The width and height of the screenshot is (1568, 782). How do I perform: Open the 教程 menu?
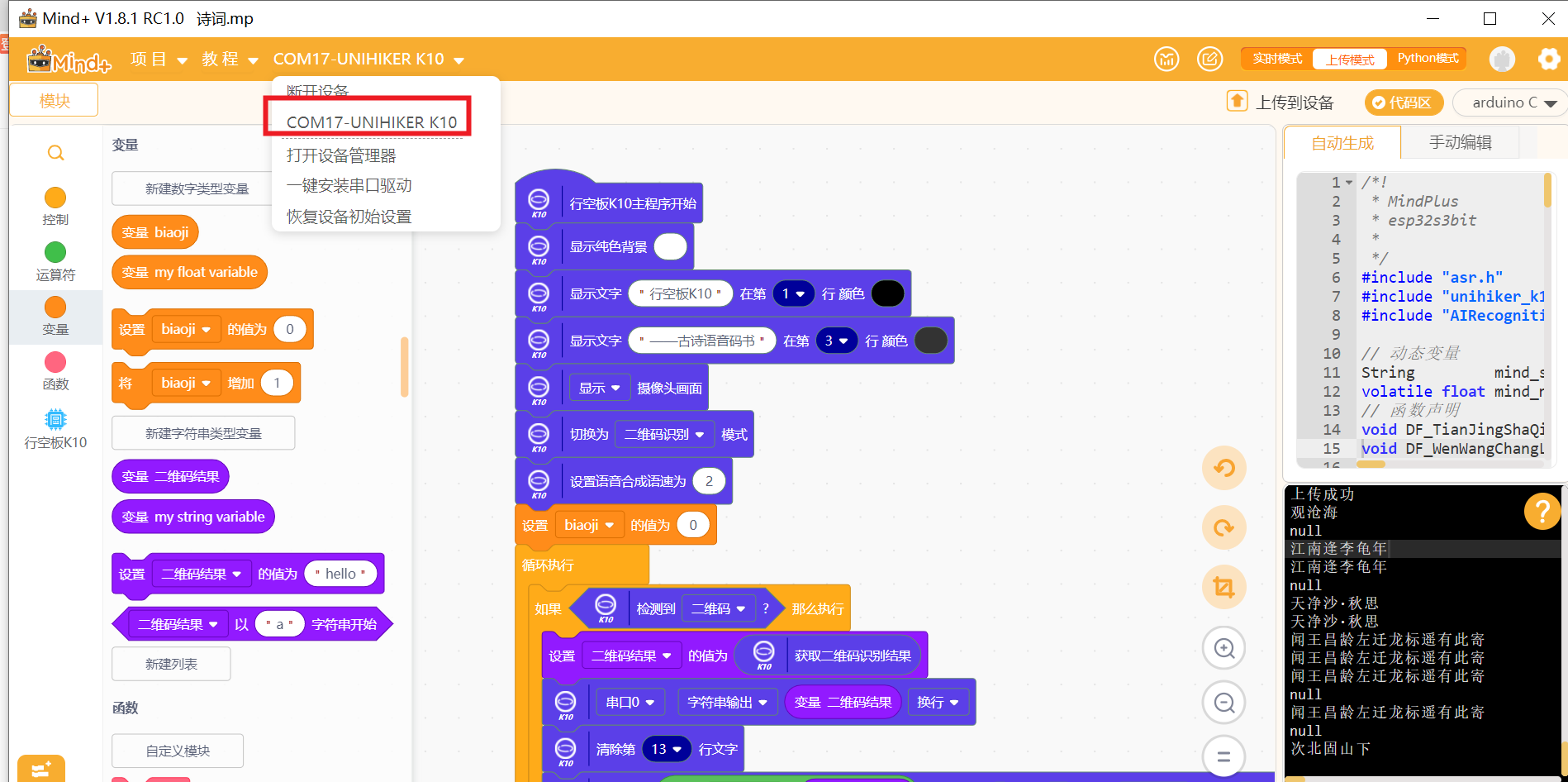point(230,60)
